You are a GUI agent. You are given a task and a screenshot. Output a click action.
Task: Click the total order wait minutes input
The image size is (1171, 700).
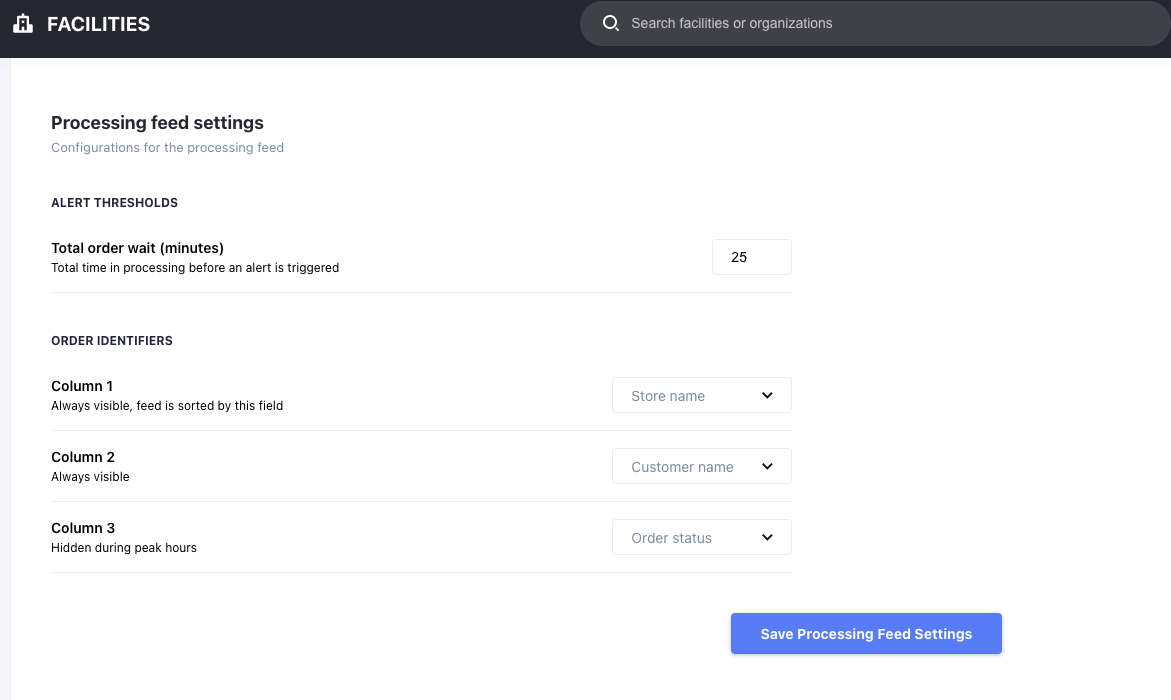(x=751, y=257)
